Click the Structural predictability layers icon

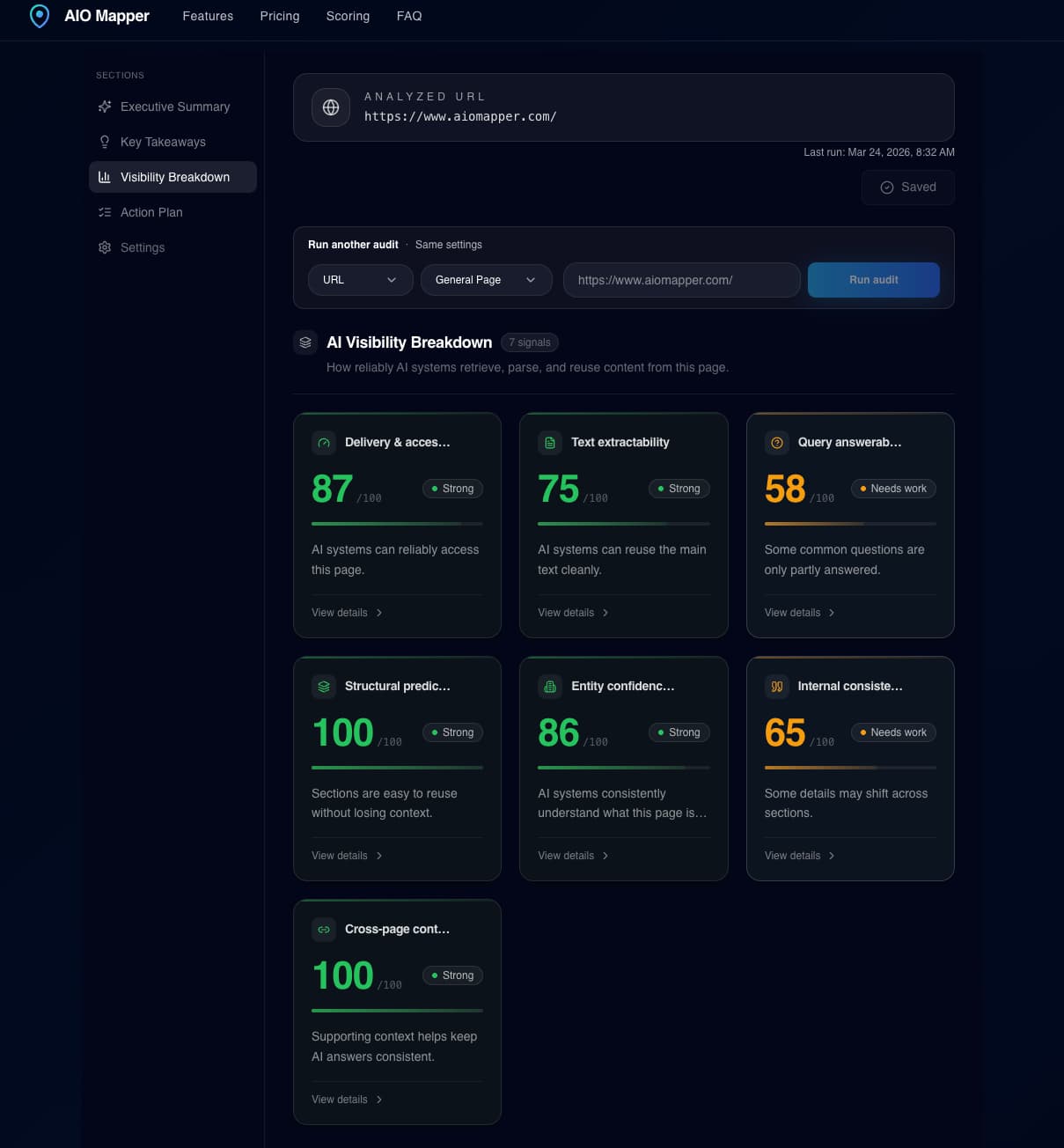pyautogui.click(x=324, y=686)
